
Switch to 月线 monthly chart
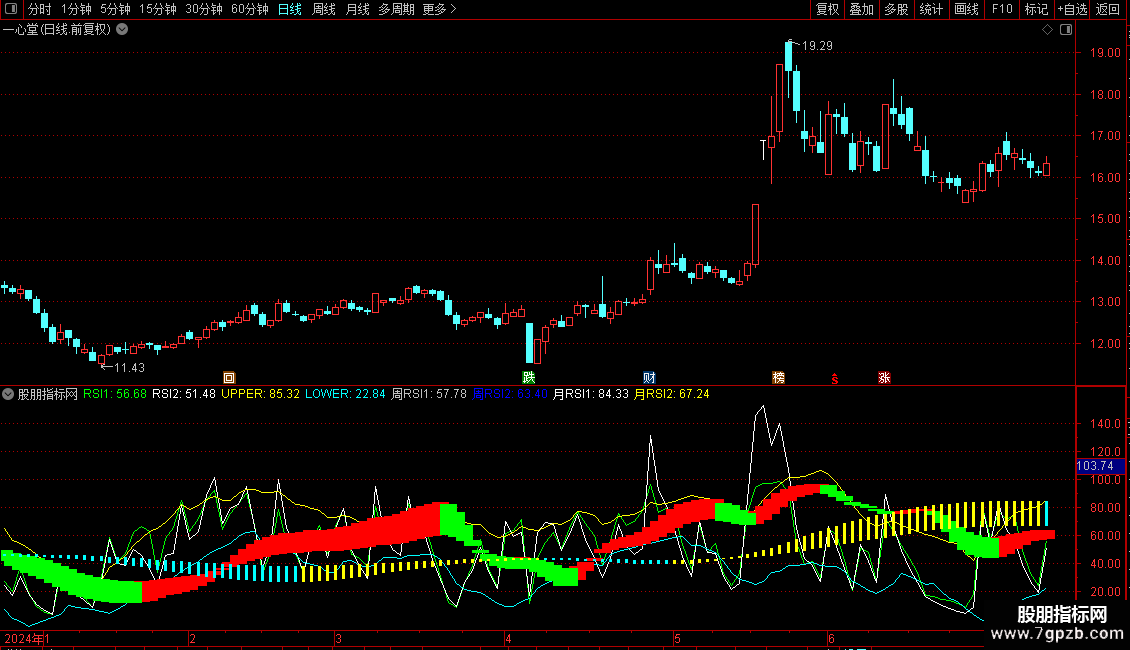point(357,9)
